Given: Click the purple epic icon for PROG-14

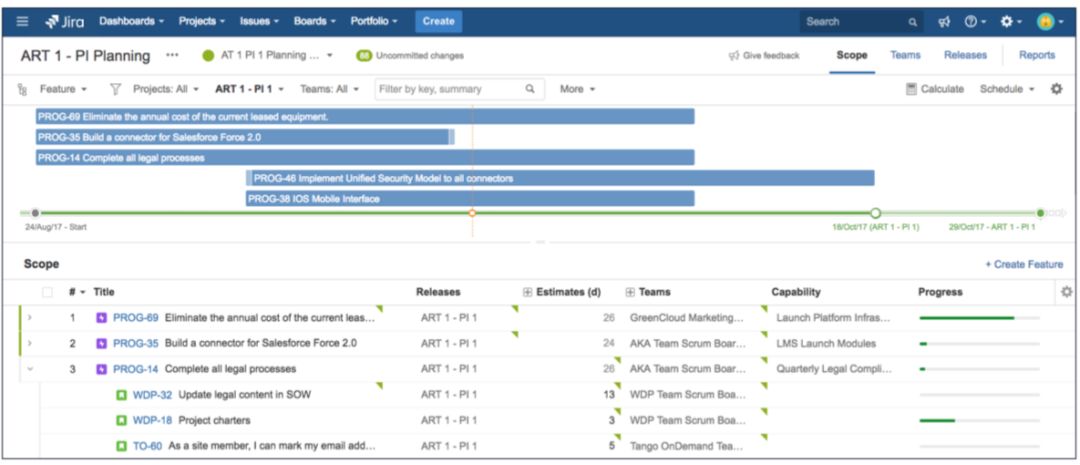Looking at the screenshot, I should pyautogui.click(x=102, y=369).
